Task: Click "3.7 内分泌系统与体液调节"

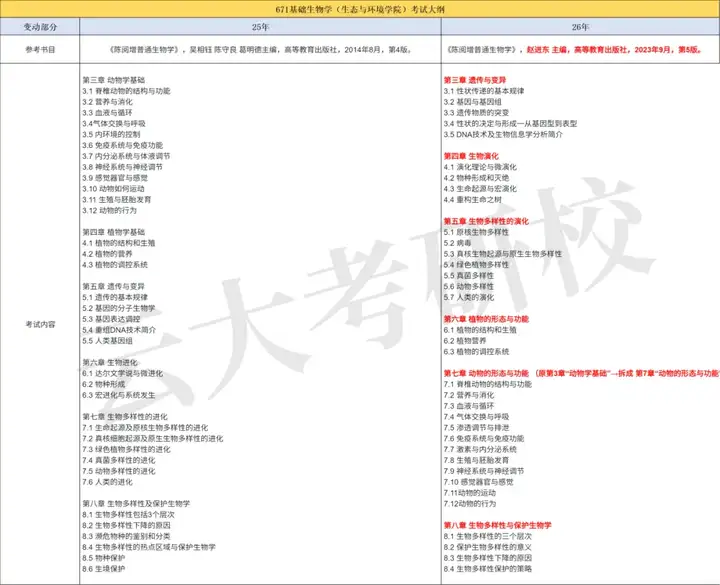Action: 126,156
